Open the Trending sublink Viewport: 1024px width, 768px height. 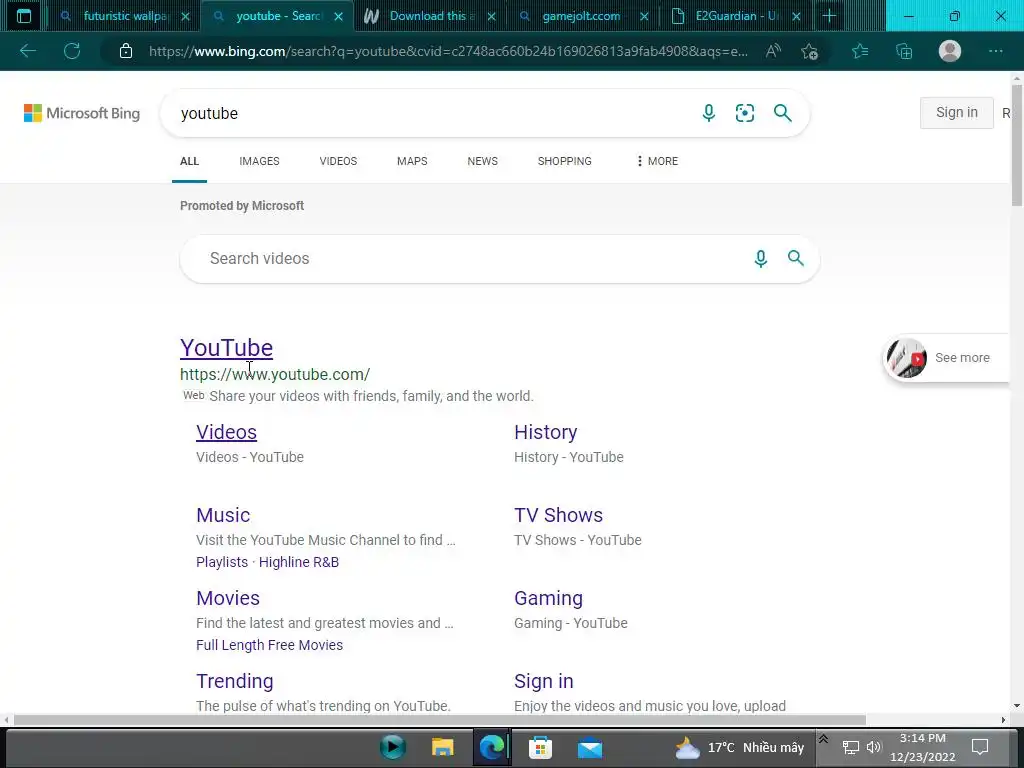tap(234, 681)
